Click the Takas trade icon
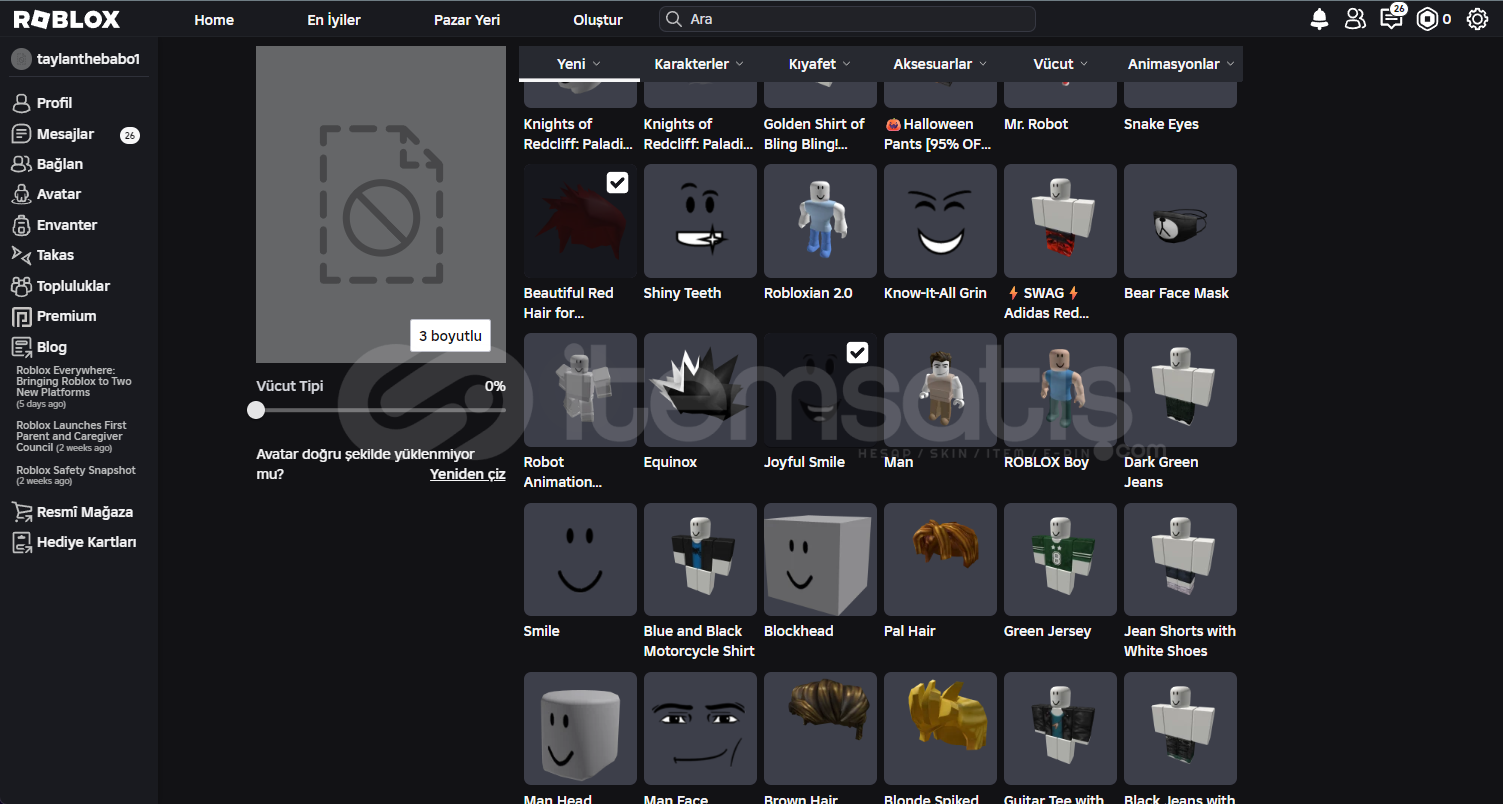This screenshot has width=1503, height=804. coord(21,255)
